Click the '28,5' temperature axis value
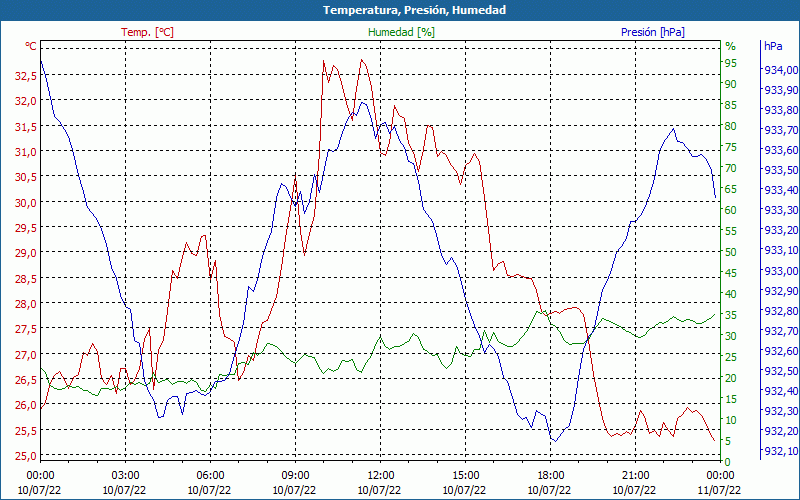The height and width of the screenshot is (500, 800). [26, 278]
